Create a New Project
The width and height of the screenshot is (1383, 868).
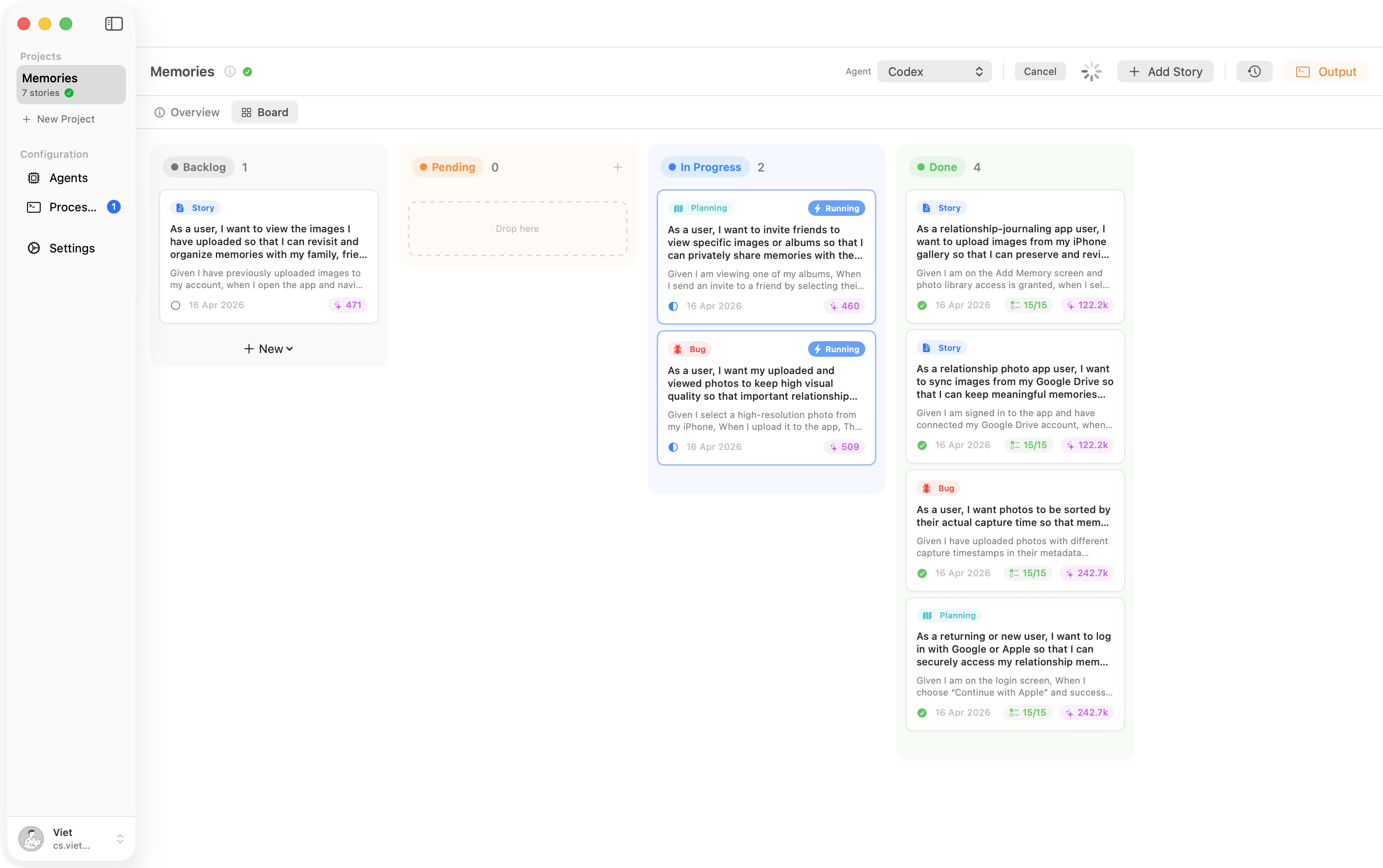59,119
